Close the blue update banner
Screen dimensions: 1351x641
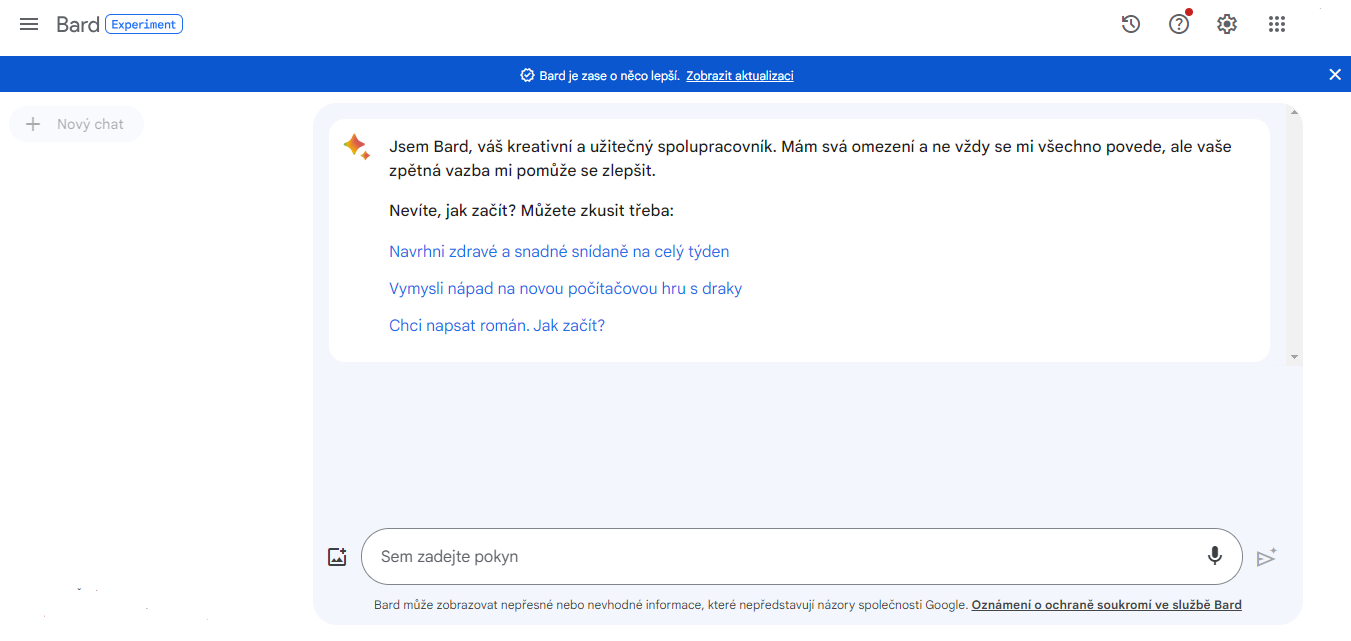click(1334, 74)
